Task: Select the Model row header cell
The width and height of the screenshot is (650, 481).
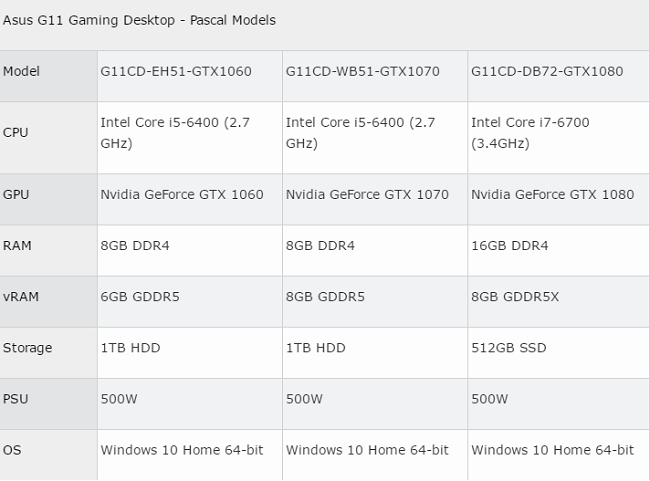Action: click(22, 72)
